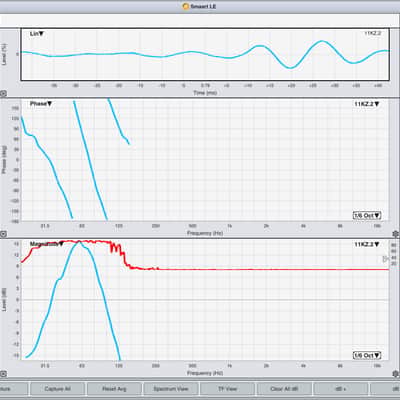Open the trace selector dropdown in phase plot

(x=367, y=104)
